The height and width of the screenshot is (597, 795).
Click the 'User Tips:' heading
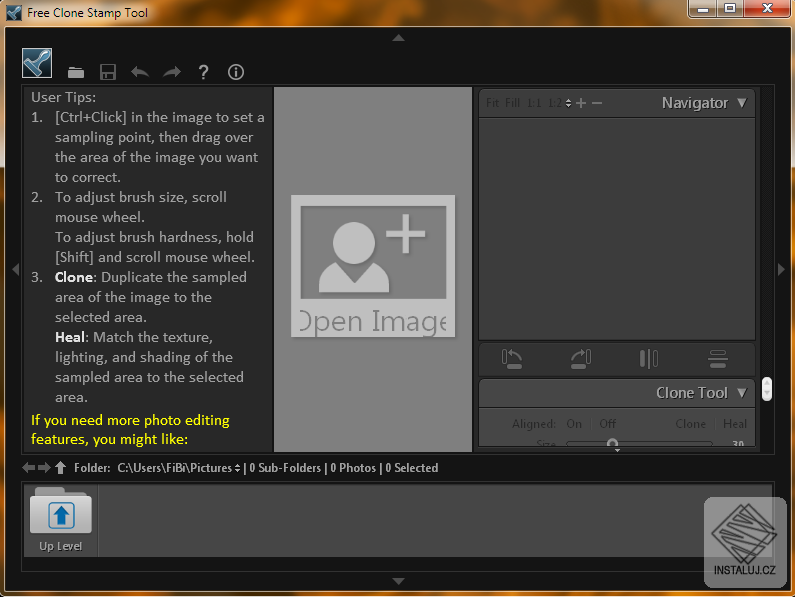point(63,97)
